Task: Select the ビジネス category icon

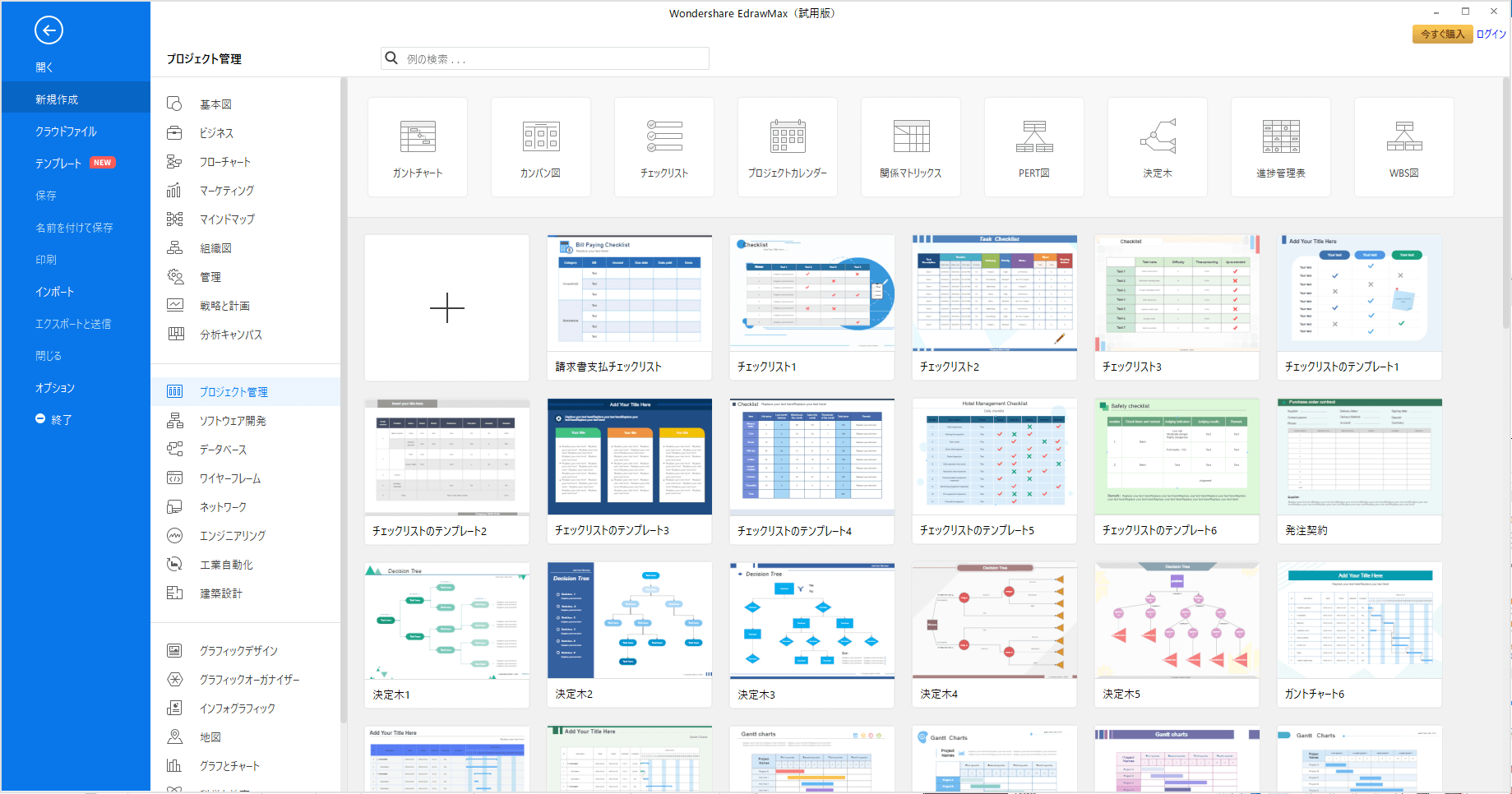Action: 174,132
